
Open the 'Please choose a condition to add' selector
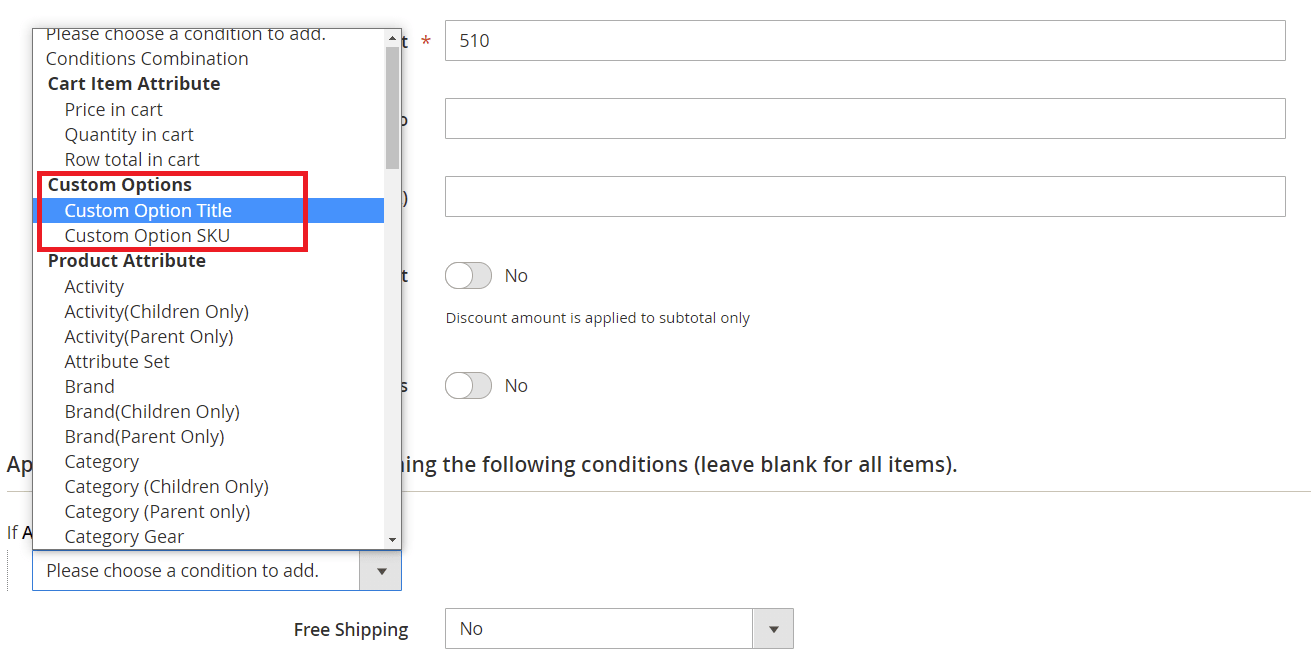coord(197,570)
